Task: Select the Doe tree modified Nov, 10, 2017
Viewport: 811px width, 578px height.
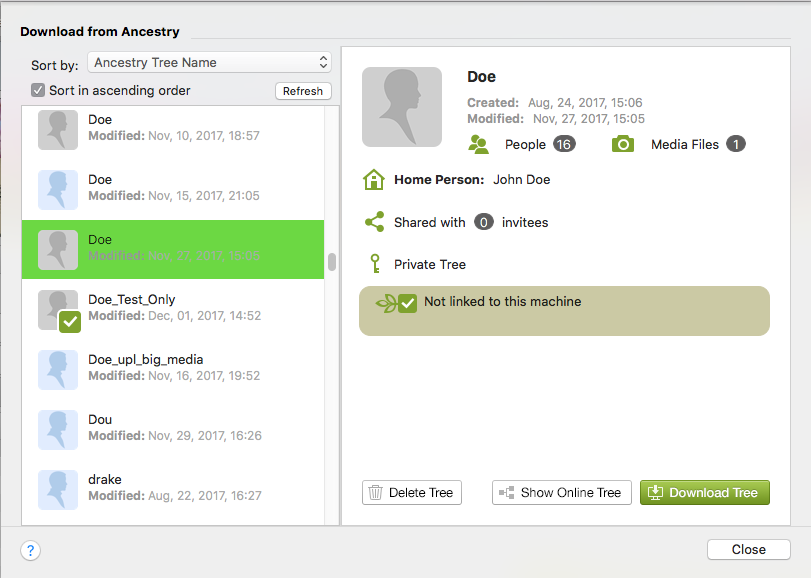Action: (x=173, y=130)
